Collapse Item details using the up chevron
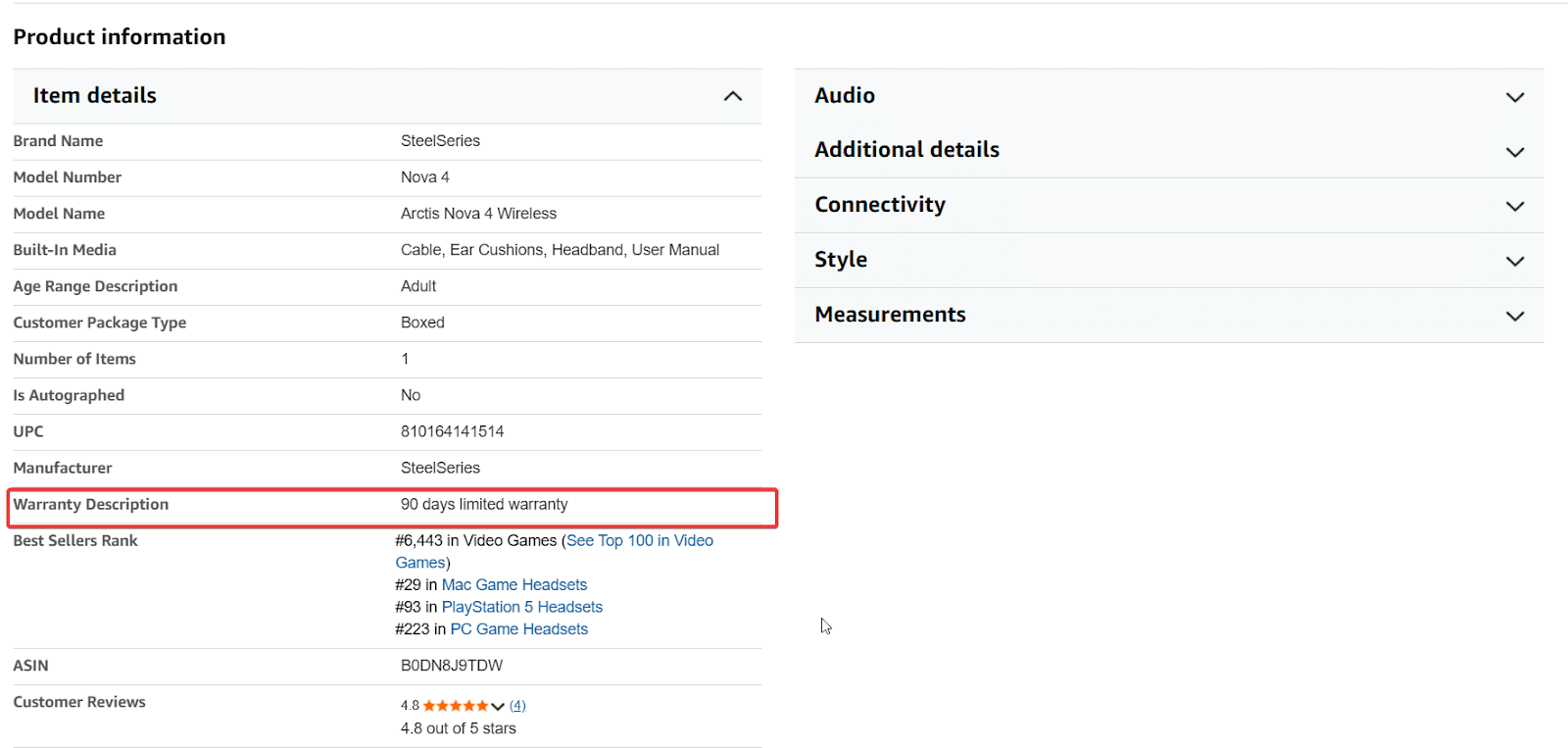Viewport: 1568px width, 748px height. [x=732, y=96]
